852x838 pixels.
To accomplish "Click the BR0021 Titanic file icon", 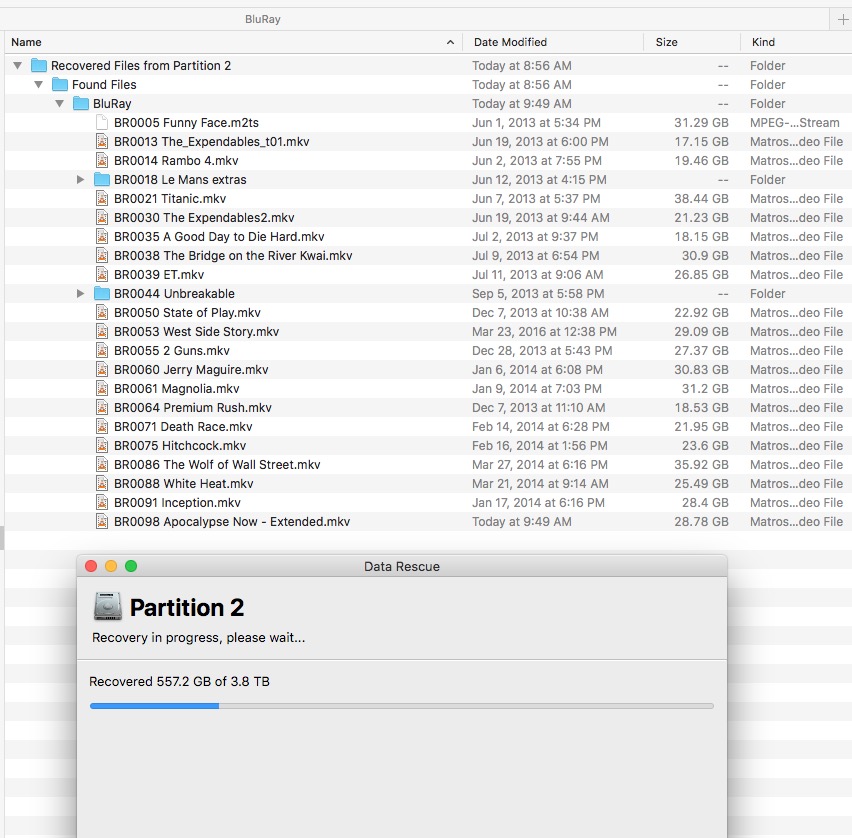I will click(x=102, y=199).
